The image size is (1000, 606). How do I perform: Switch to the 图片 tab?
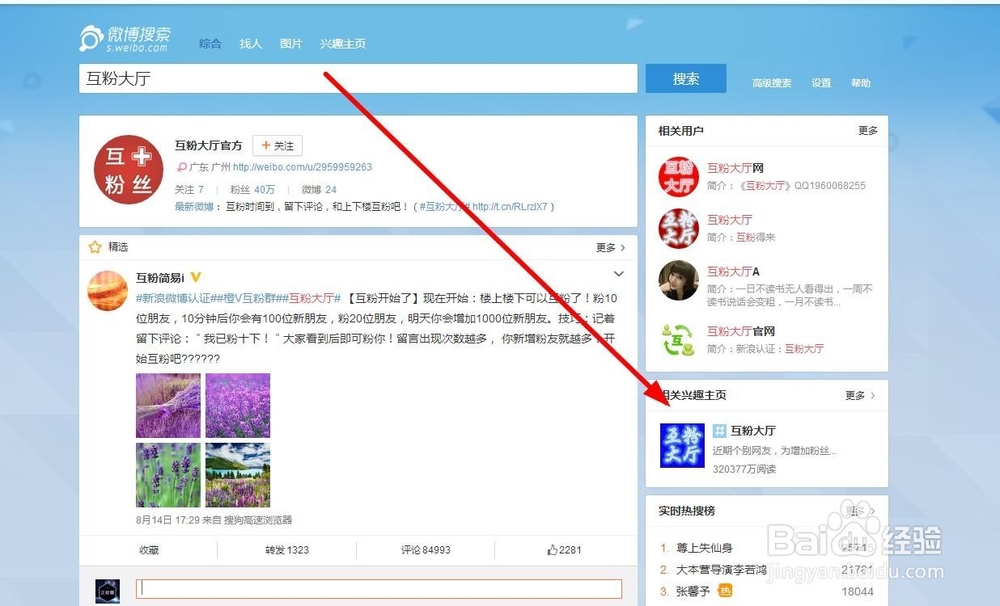(291, 43)
